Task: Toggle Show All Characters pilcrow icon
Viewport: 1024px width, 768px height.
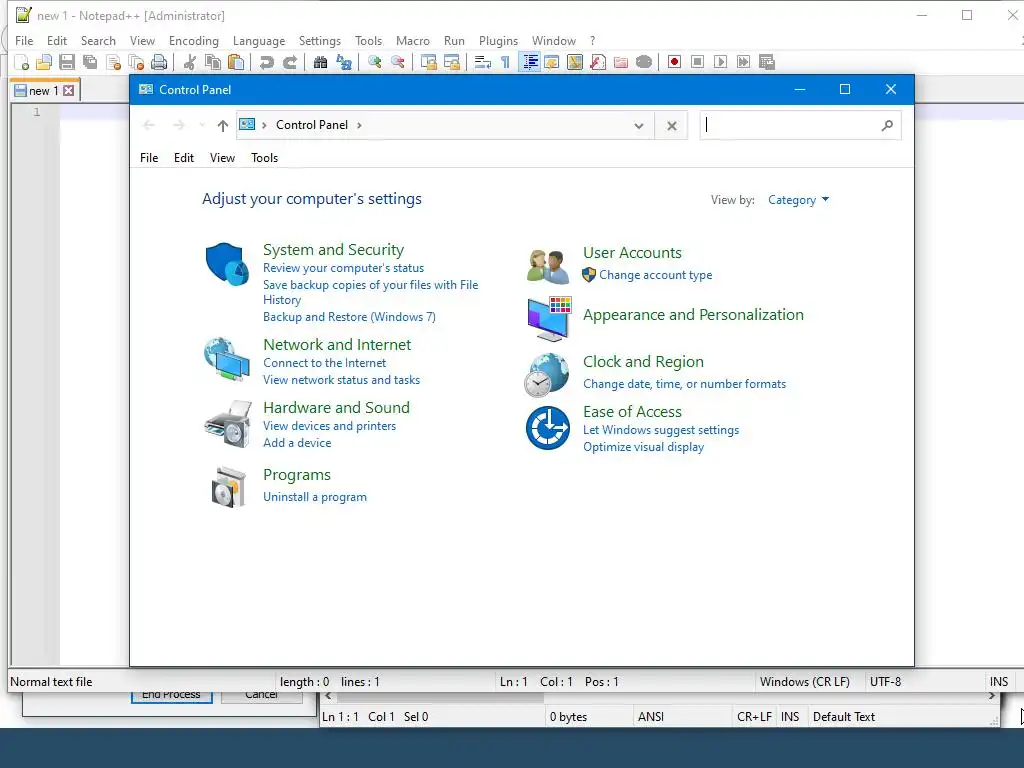Action: [505, 62]
